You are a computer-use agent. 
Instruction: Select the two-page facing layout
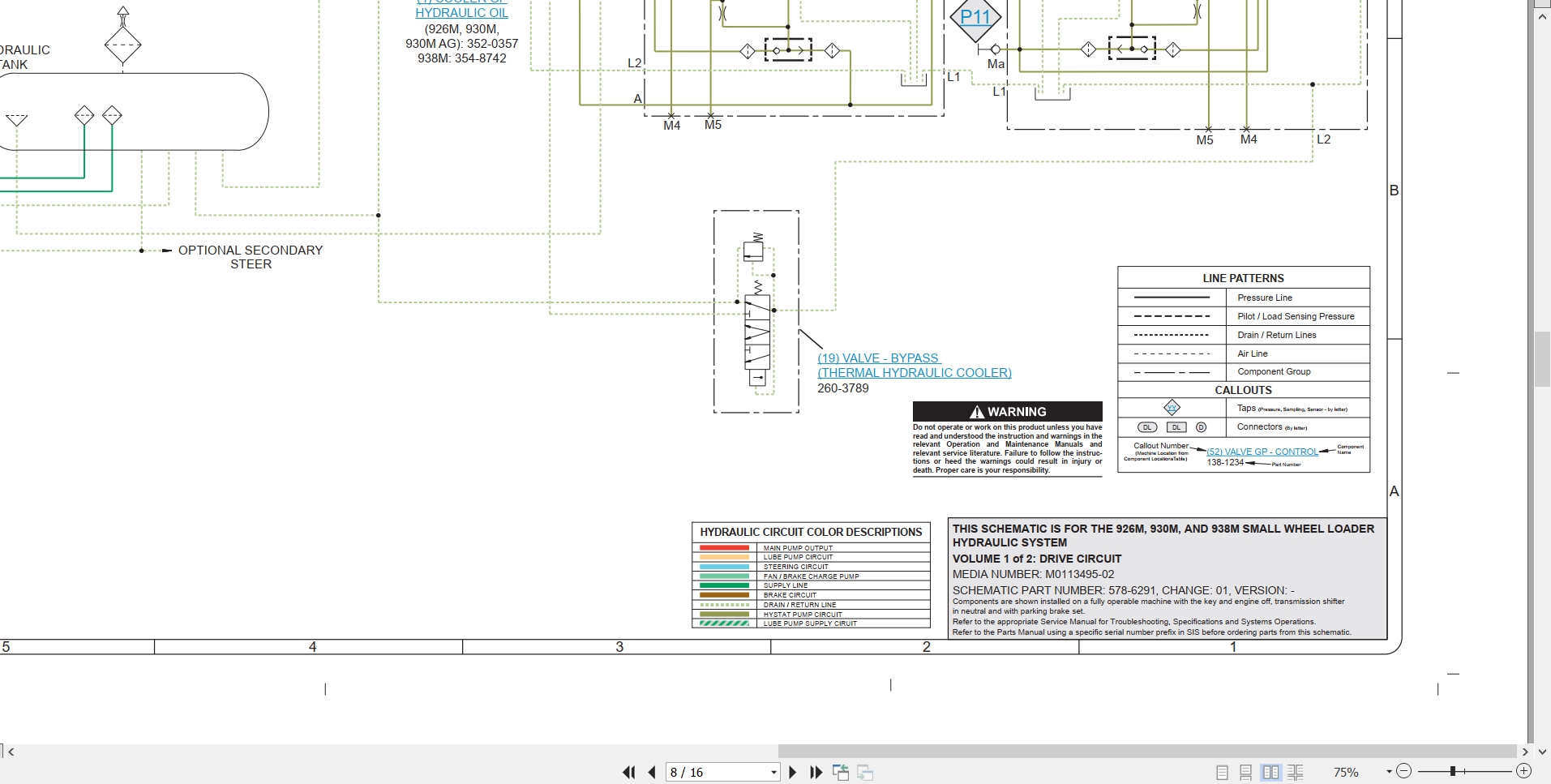point(1270,773)
